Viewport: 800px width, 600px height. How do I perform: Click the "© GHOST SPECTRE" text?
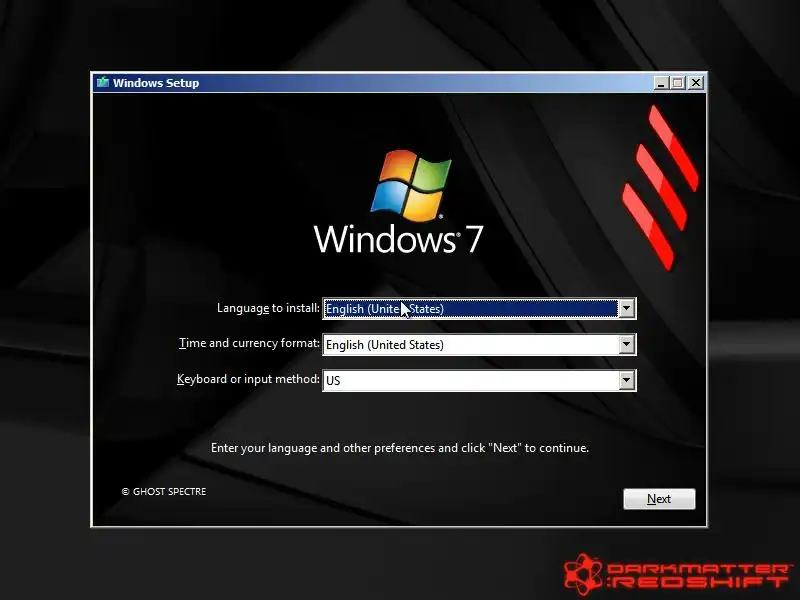(164, 491)
